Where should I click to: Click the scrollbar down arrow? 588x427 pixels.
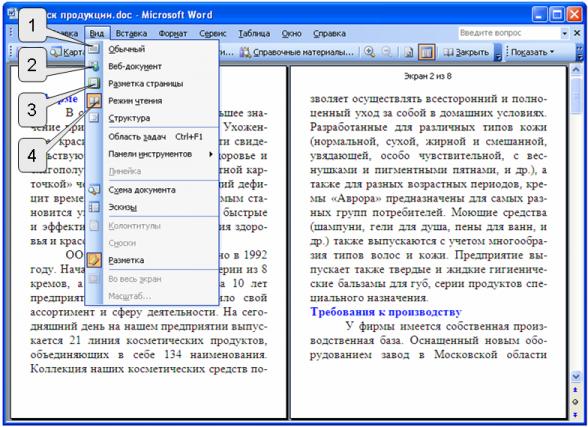(575, 375)
